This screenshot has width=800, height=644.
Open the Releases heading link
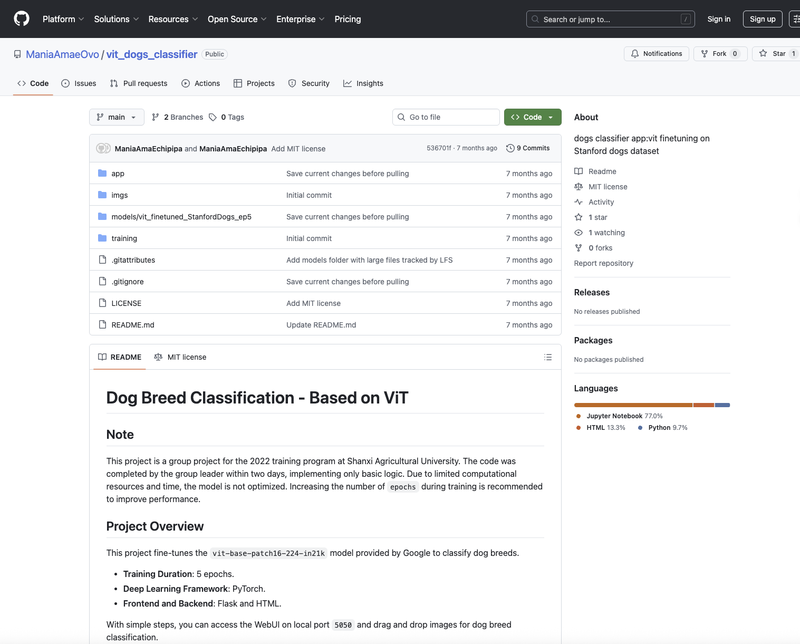click(592, 292)
